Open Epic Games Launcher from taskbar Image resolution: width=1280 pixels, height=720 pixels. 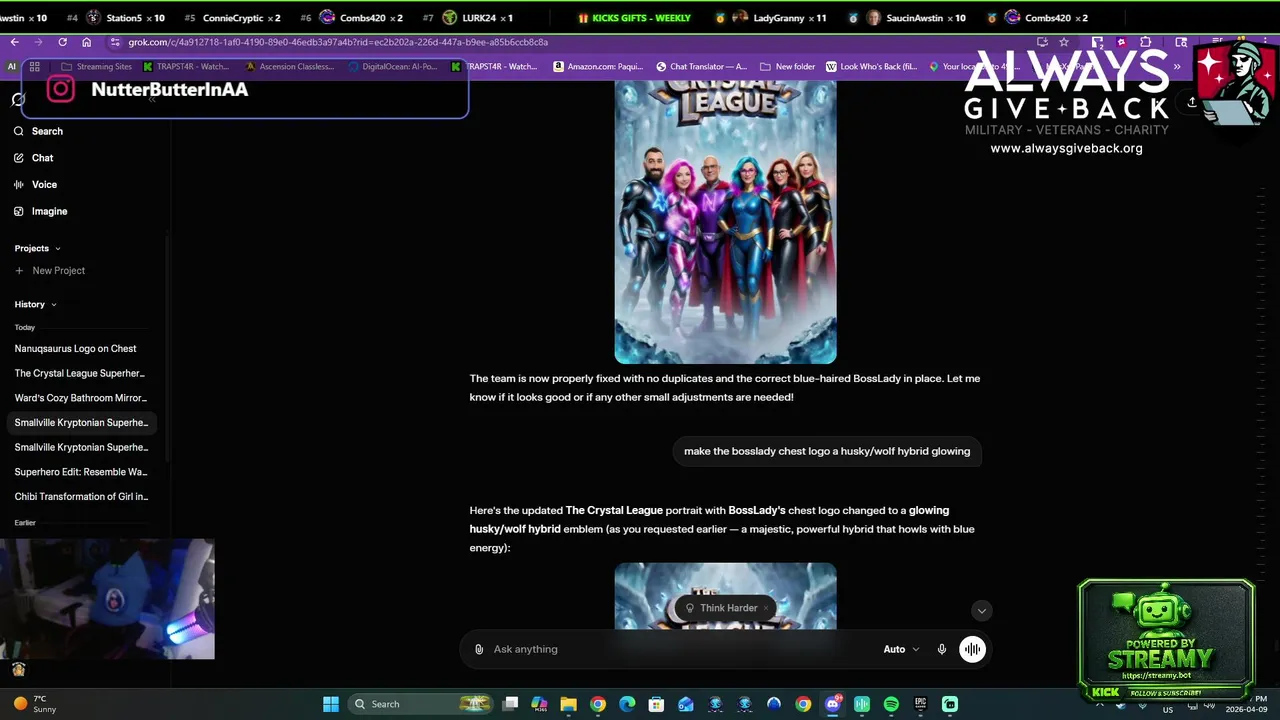pos(920,704)
